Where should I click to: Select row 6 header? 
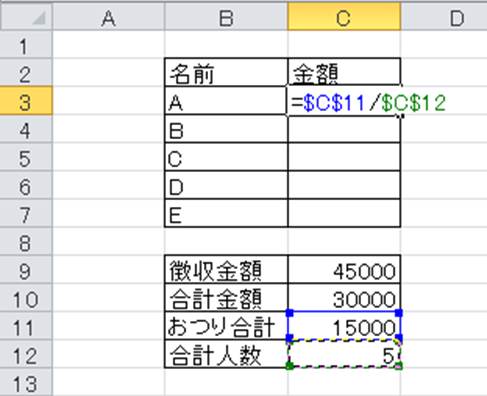(26, 185)
